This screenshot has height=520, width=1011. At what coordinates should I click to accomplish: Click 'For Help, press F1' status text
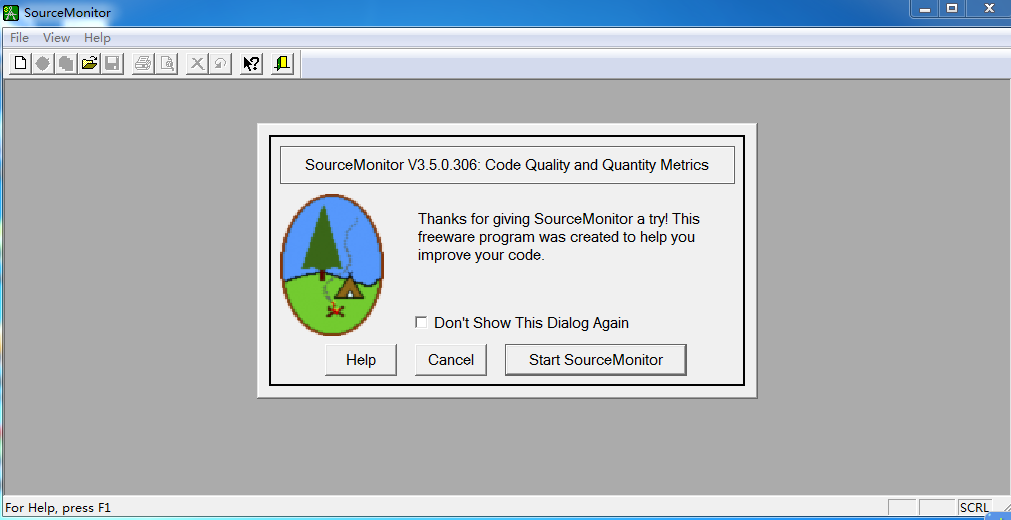[58, 508]
